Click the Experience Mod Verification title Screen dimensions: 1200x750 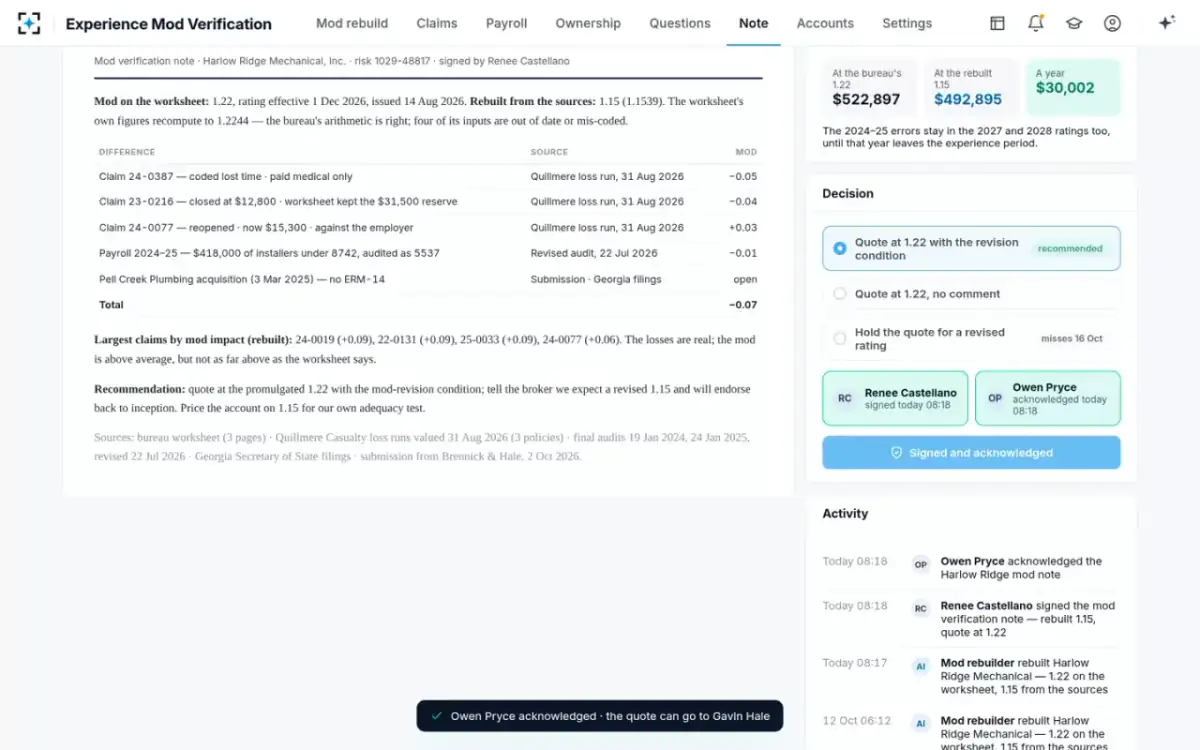168,24
